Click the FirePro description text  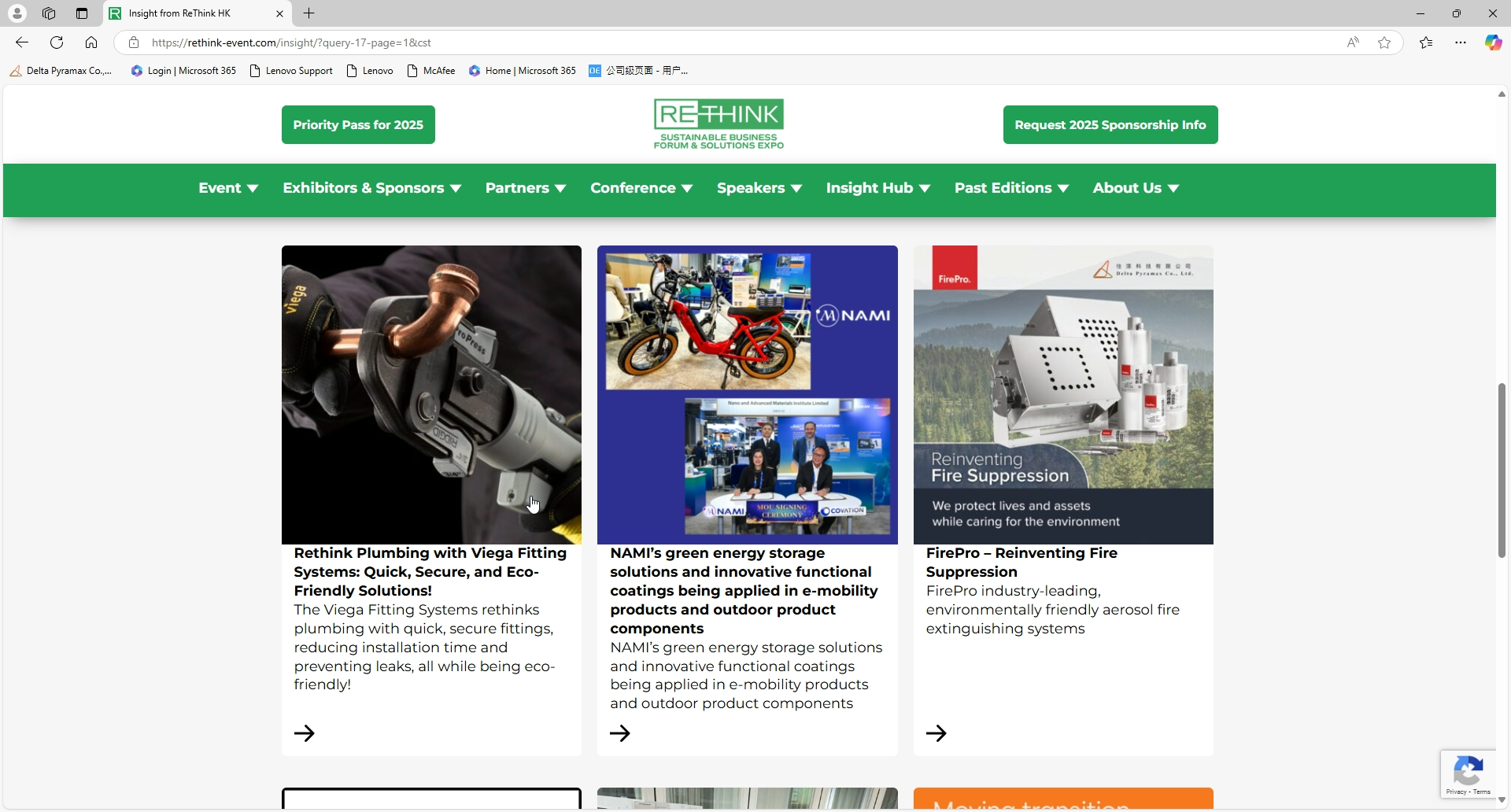click(1053, 610)
